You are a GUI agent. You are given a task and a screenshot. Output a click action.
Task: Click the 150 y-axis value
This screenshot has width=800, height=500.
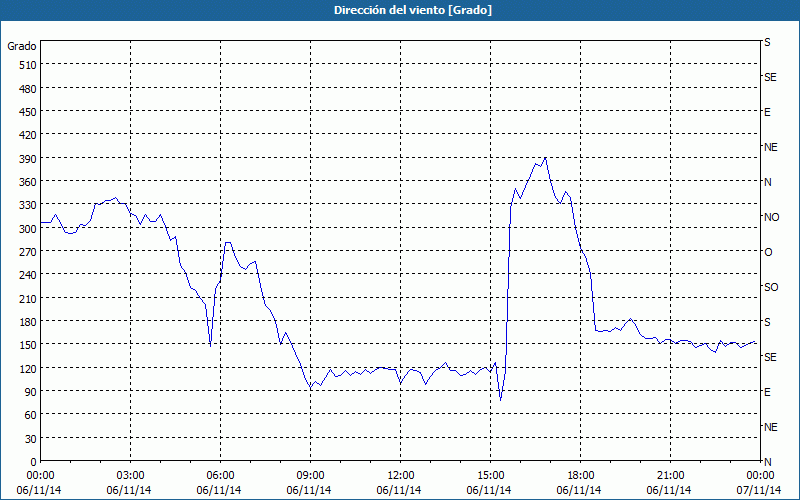(x=29, y=345)
